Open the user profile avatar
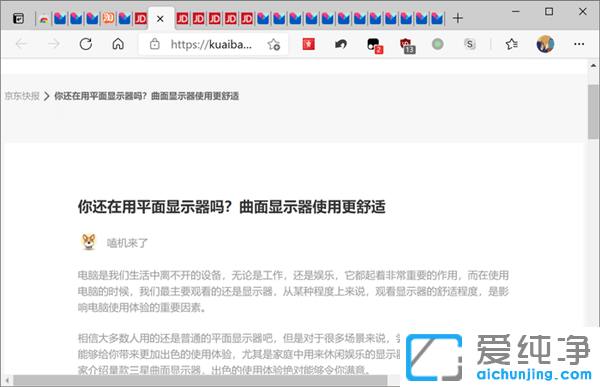This screenshot has width=600, height=387. (x=545, y=44)
